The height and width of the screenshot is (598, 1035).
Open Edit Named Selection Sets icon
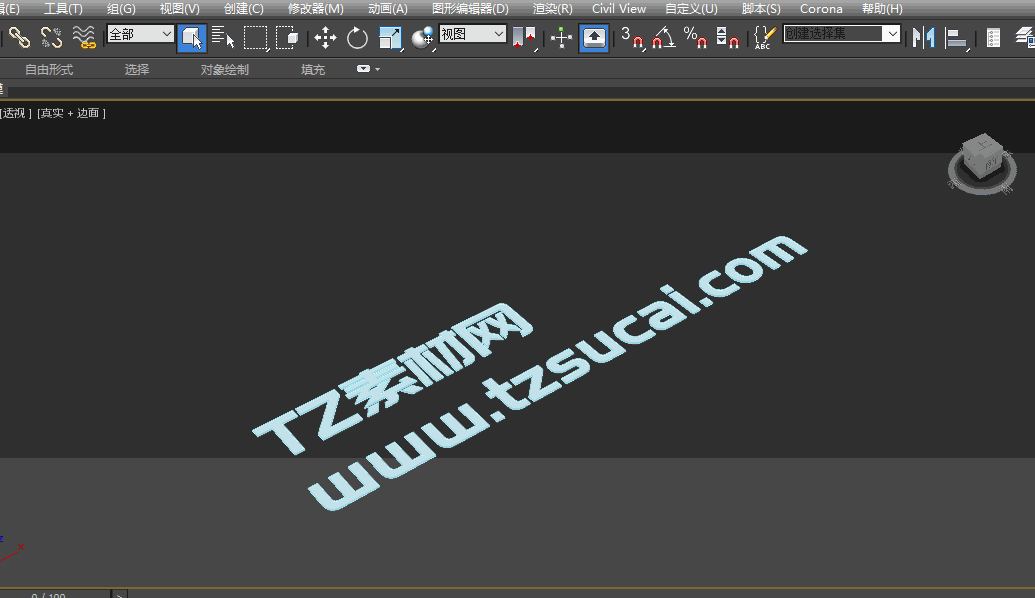[x=765, y=38]
